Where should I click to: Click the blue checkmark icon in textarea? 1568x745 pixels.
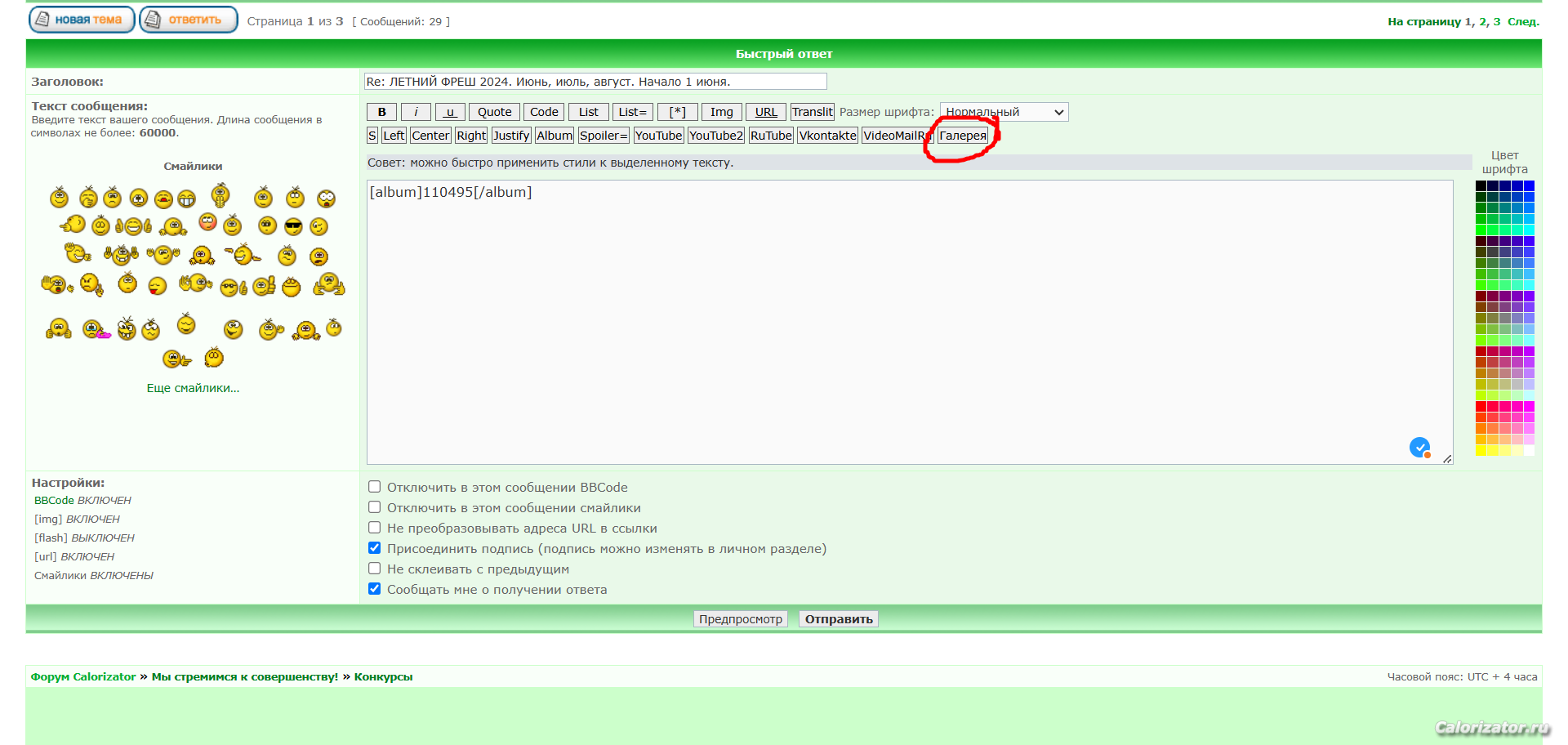[x=1420, y=447]
